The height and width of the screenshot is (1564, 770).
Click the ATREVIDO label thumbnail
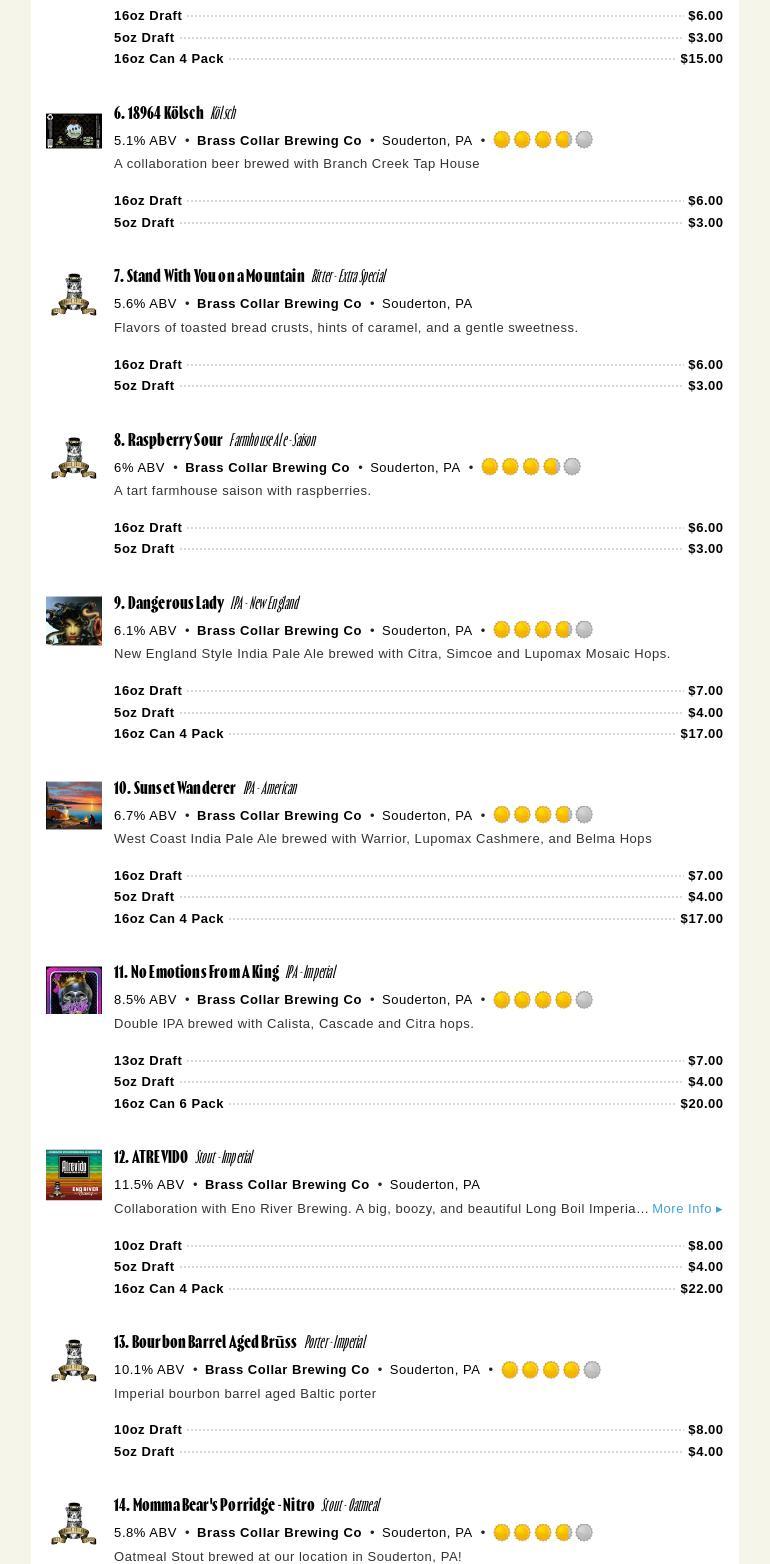[x=74, y=1175]
